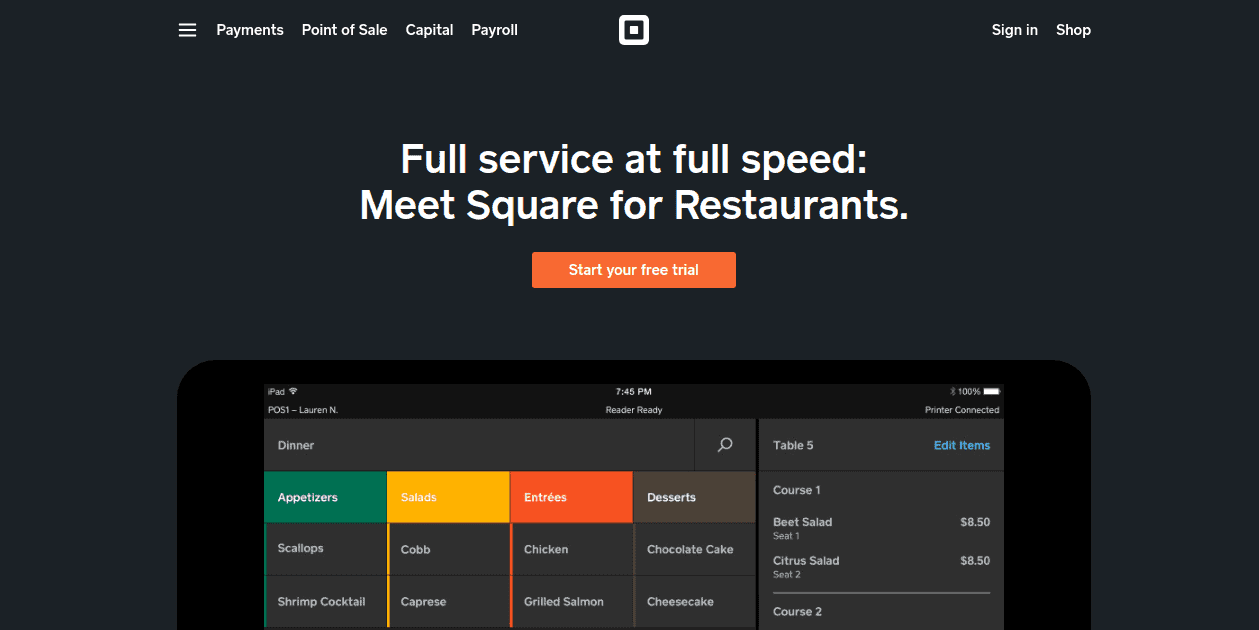Tap the Shrimp Cocktail item
The height and width of the screenshot is (630, 1259).
(x=325, y=602)
